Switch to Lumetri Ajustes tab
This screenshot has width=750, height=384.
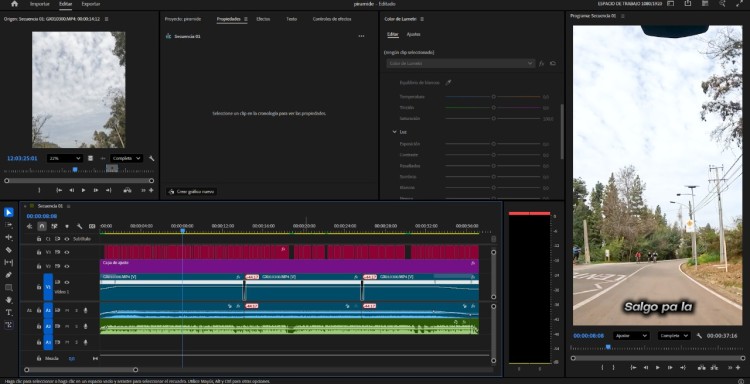click(x=413, y=34)
